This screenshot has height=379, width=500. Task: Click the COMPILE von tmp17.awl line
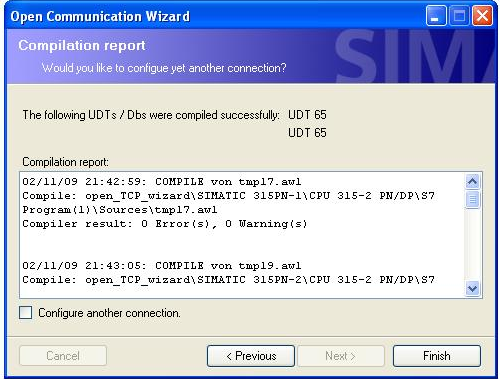(162, 182)
